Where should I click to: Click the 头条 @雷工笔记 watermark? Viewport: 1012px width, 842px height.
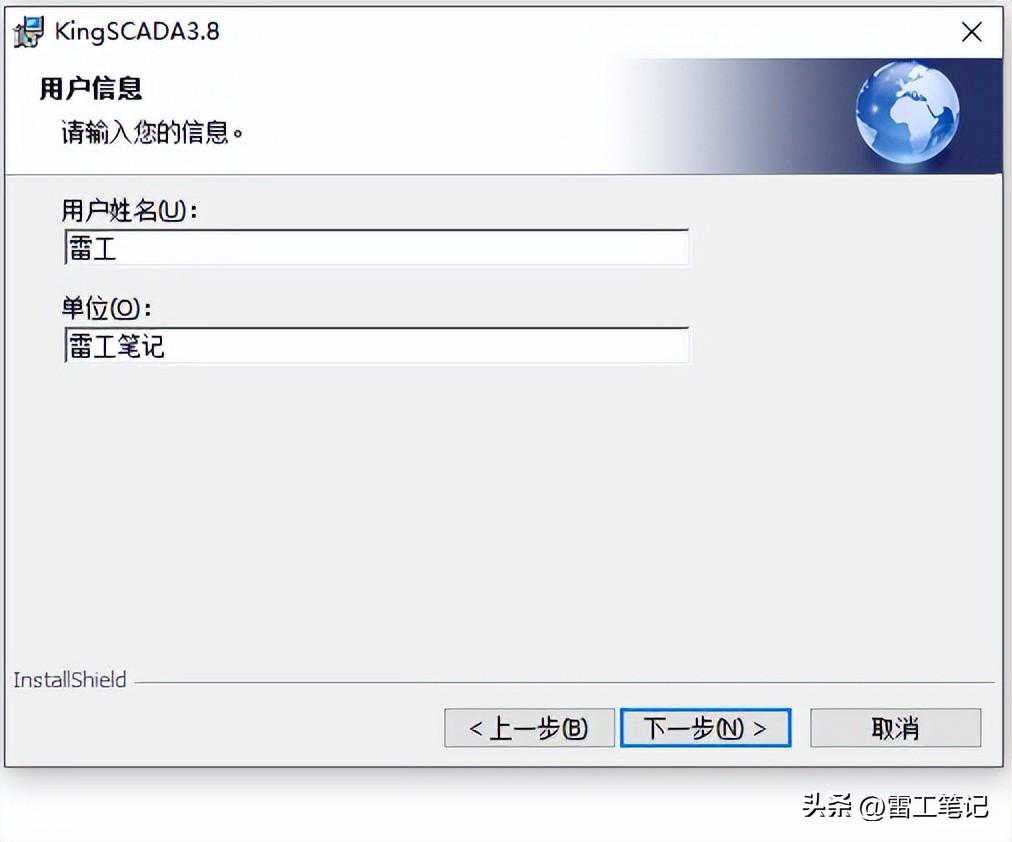tap(895, 806)
